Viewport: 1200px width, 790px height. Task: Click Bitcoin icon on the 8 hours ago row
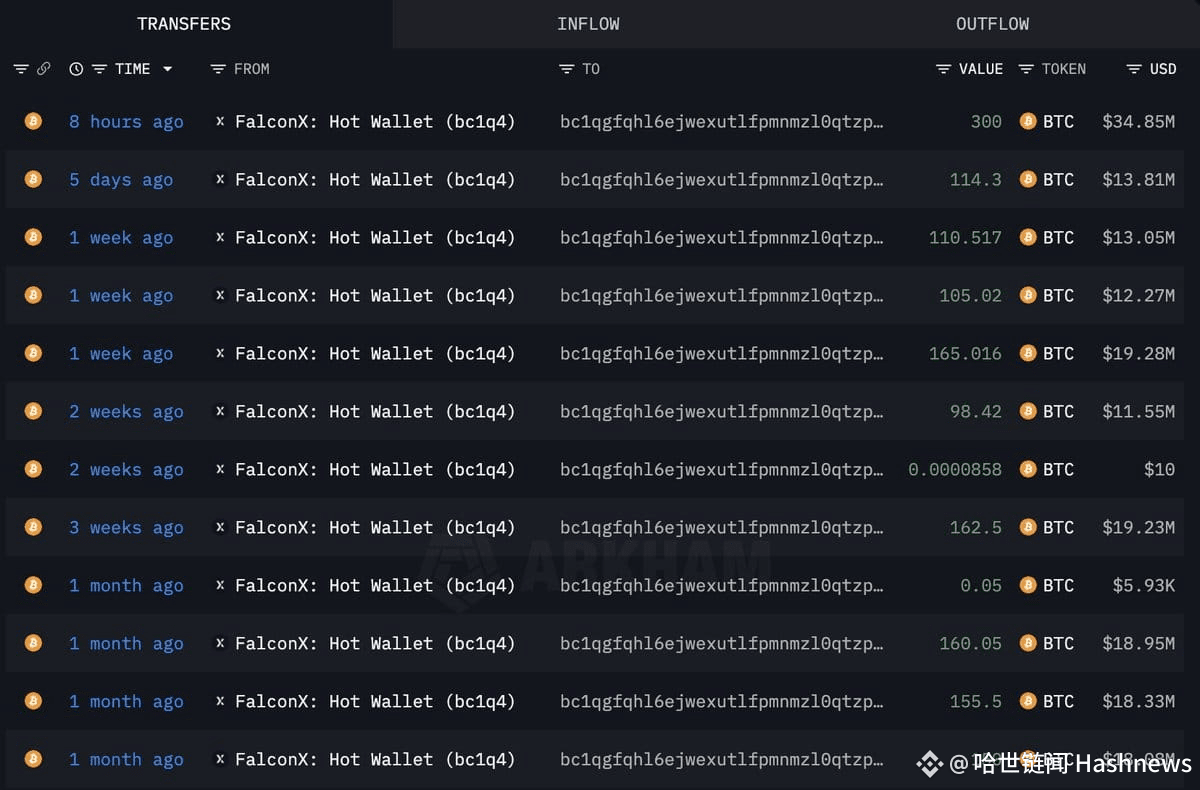tap(33, 121)
